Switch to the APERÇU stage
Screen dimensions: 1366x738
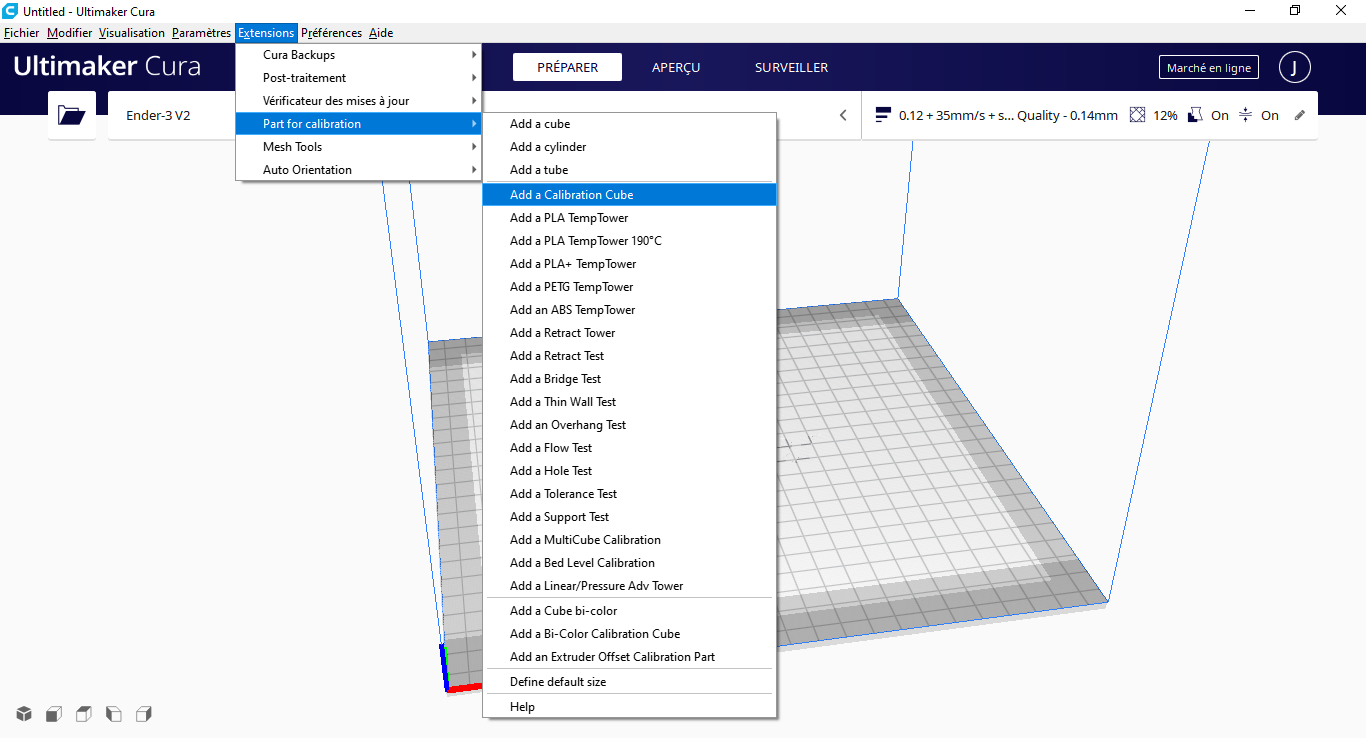676,68
